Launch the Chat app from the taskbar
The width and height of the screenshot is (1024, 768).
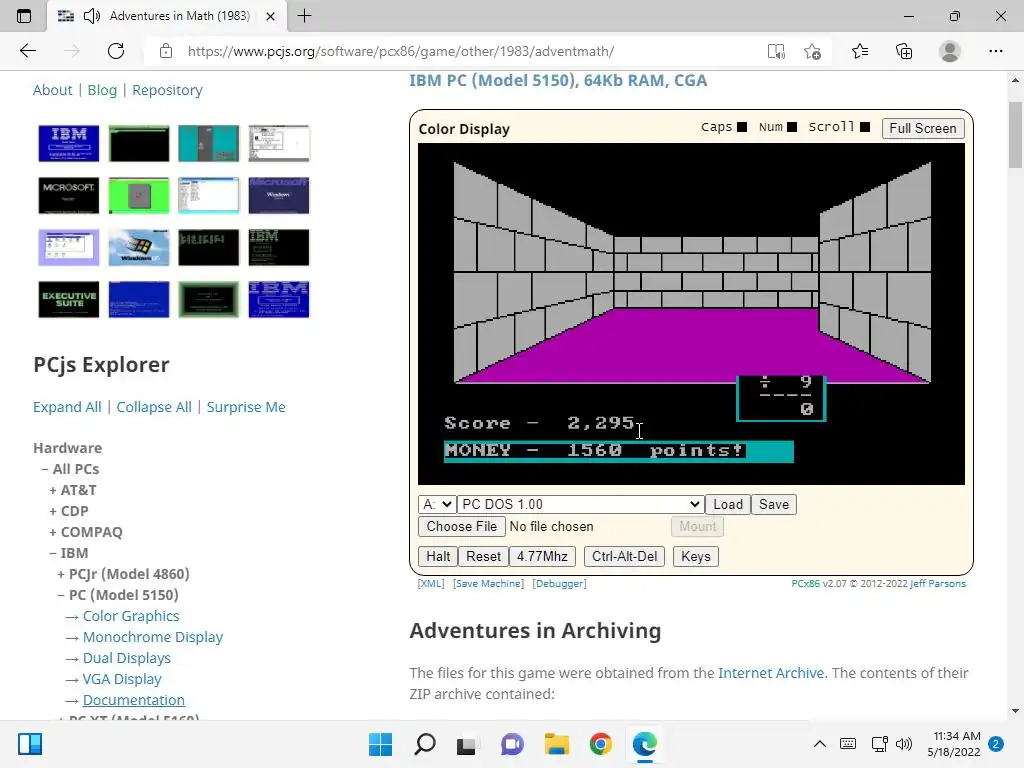click(x=513, y=744)
